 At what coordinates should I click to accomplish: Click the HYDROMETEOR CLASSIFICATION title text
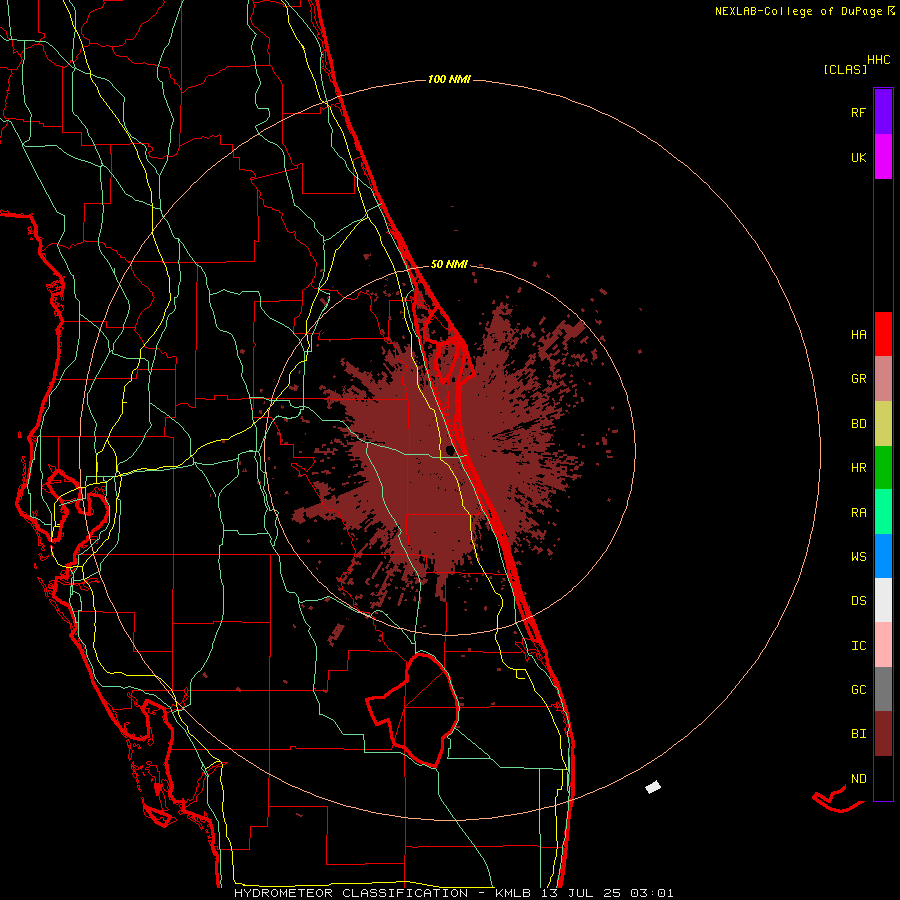(351, 893)
